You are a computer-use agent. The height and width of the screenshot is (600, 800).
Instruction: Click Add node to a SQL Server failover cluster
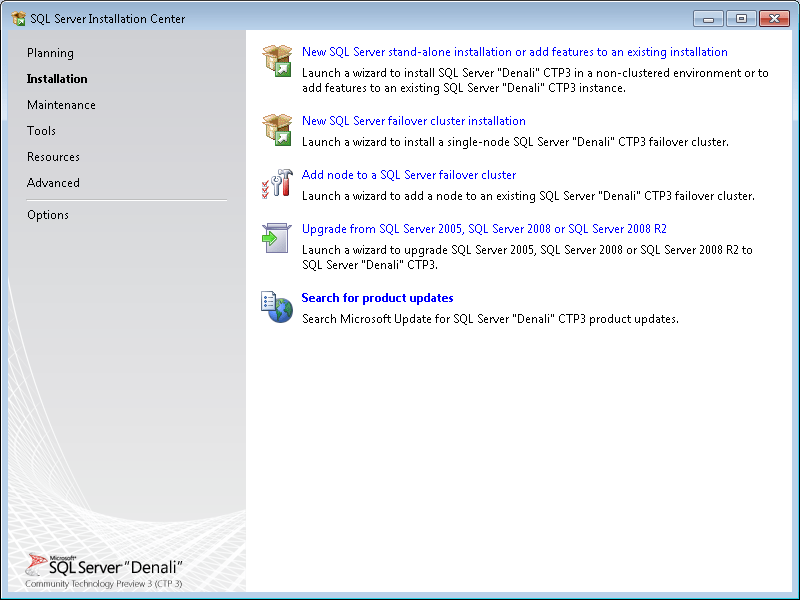pyautogui.click(x=409, y=175)
